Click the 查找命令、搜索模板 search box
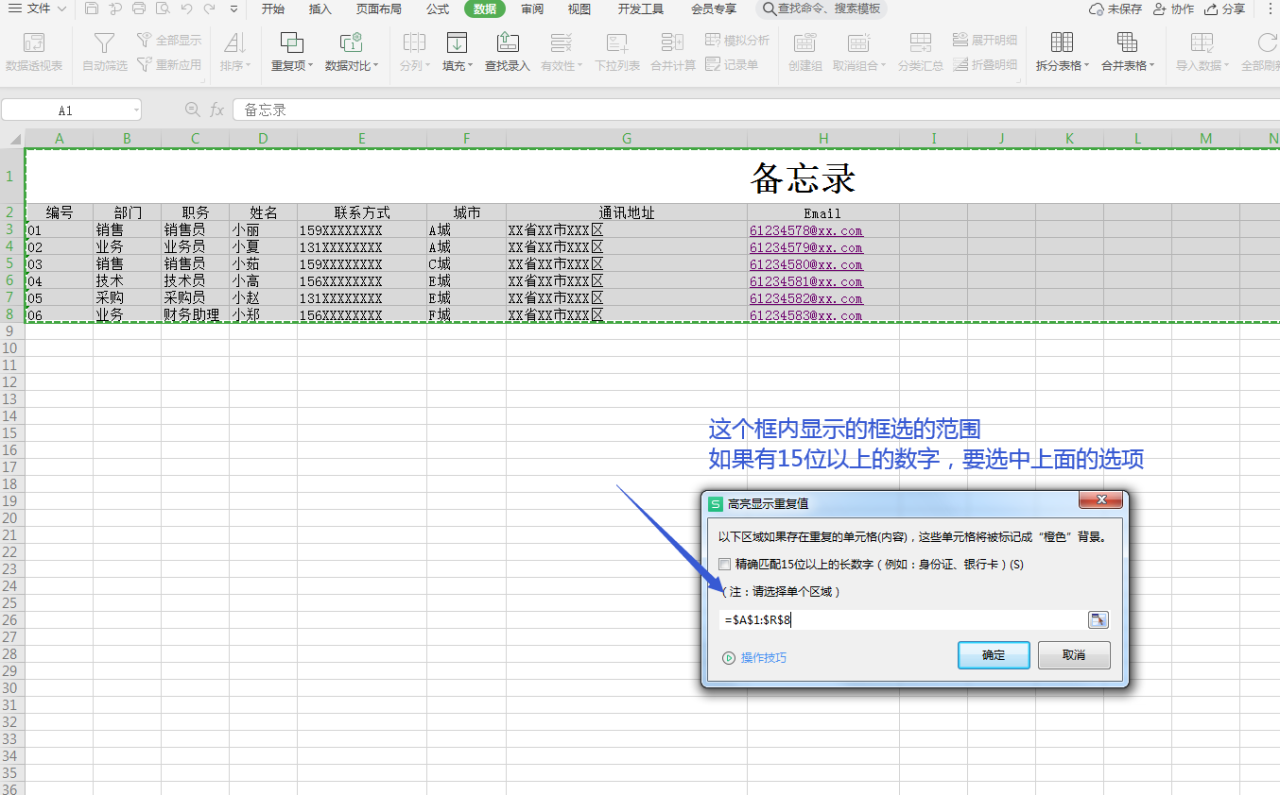 tap(819, 9)
